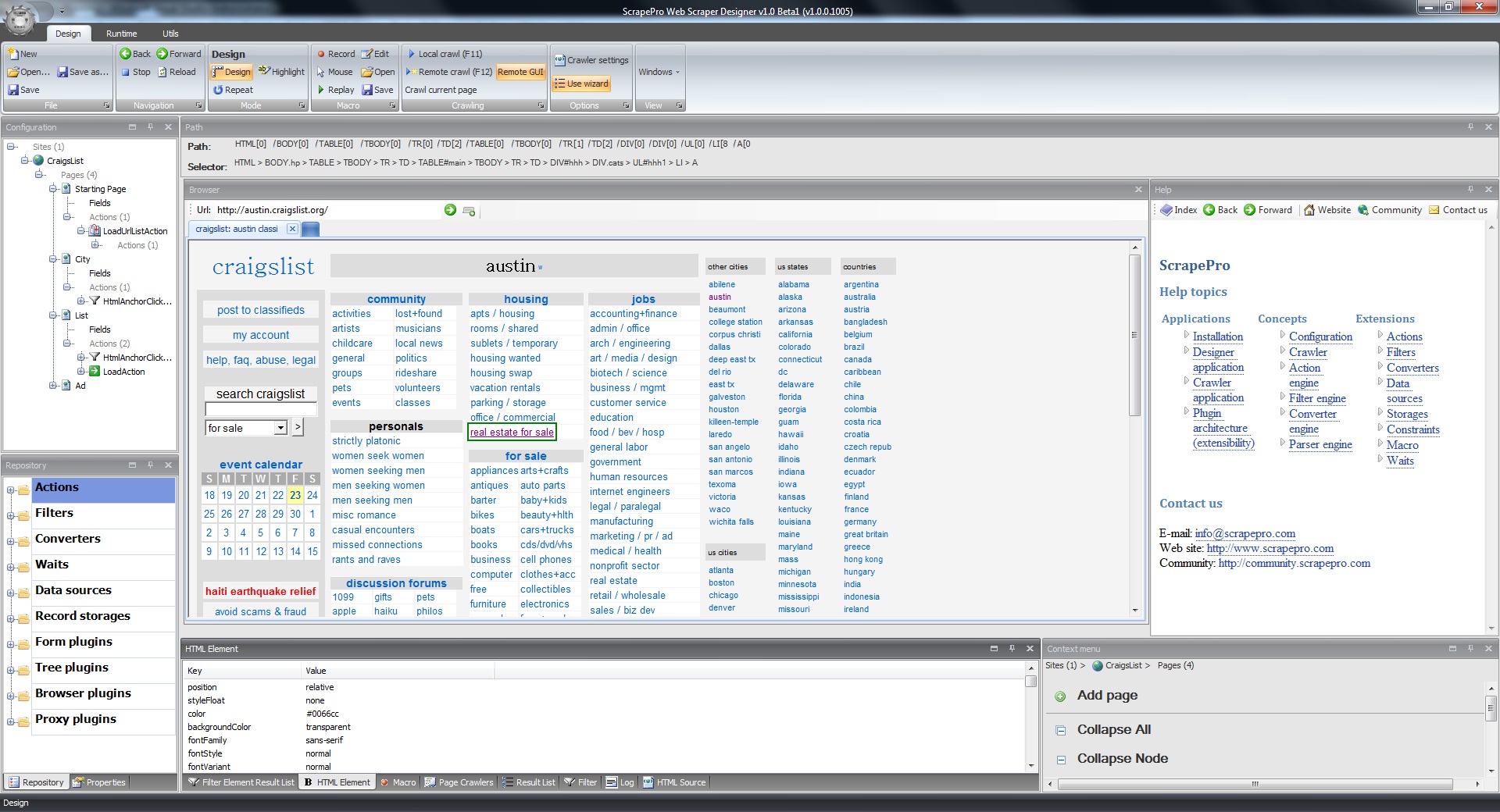The image size is (1500, 812).
Task: Open the Macro bottom tab
Action: click(x=398, y=782)
